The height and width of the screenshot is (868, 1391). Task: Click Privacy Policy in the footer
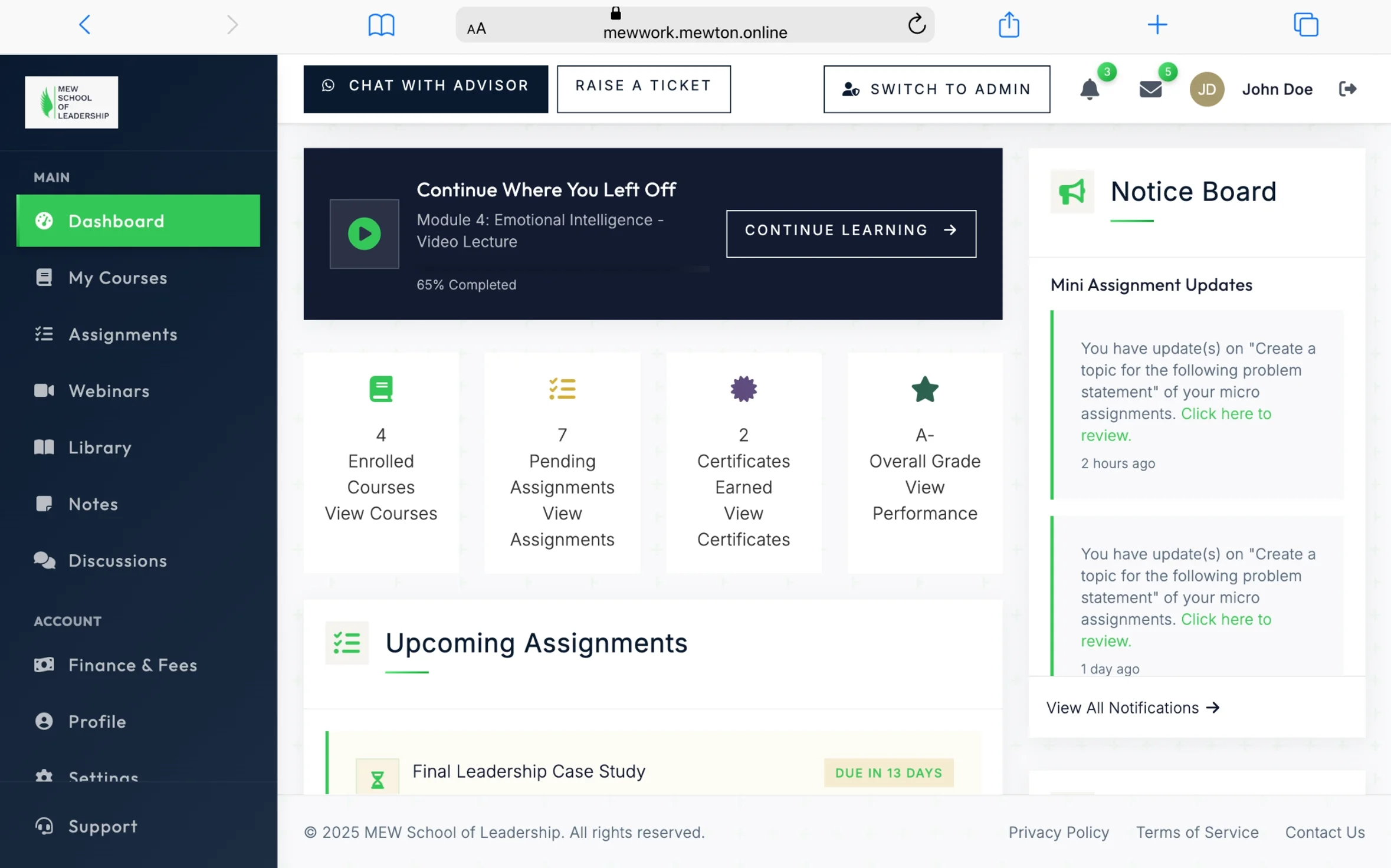coord(1058,832)
